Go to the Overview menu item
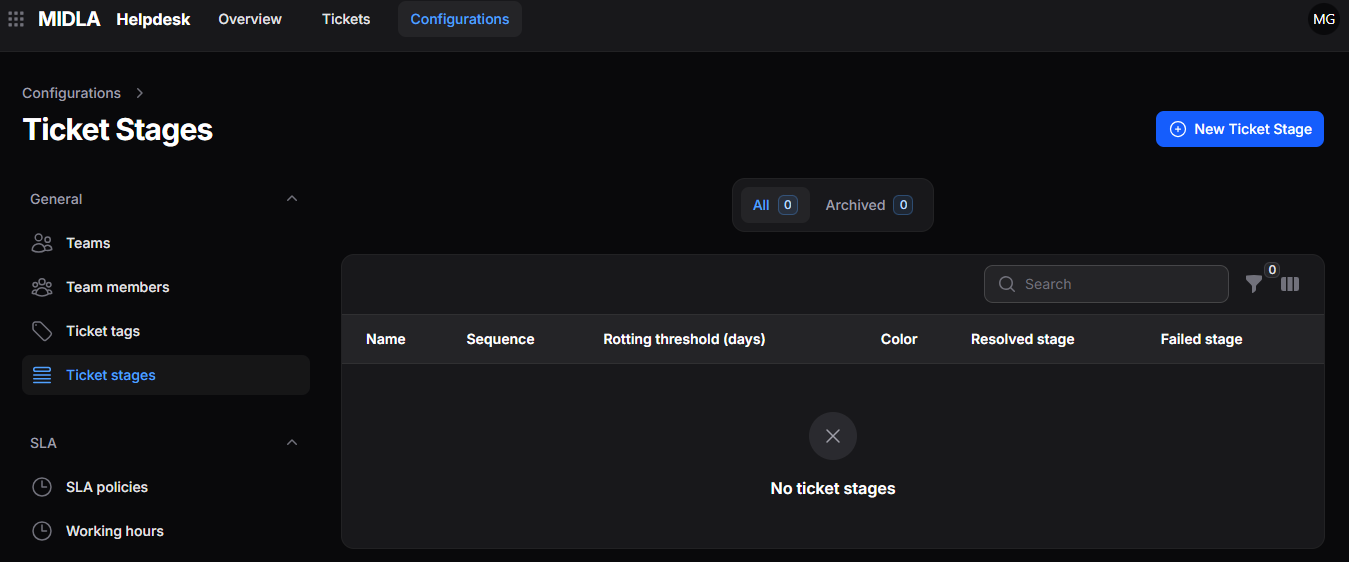 [x=250, y=19]
